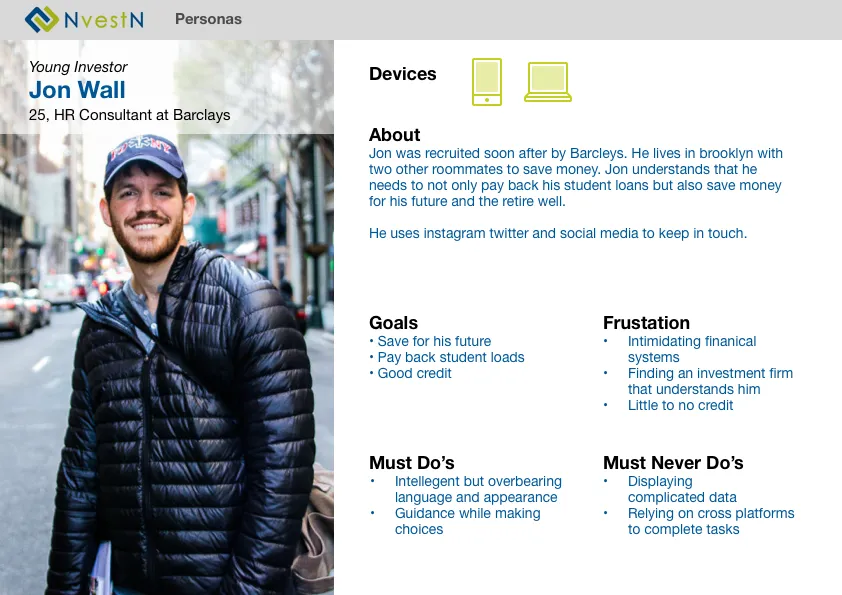The image size is (842, 595).
Task: Click the Must Do's heading
Action: (412, 463)
